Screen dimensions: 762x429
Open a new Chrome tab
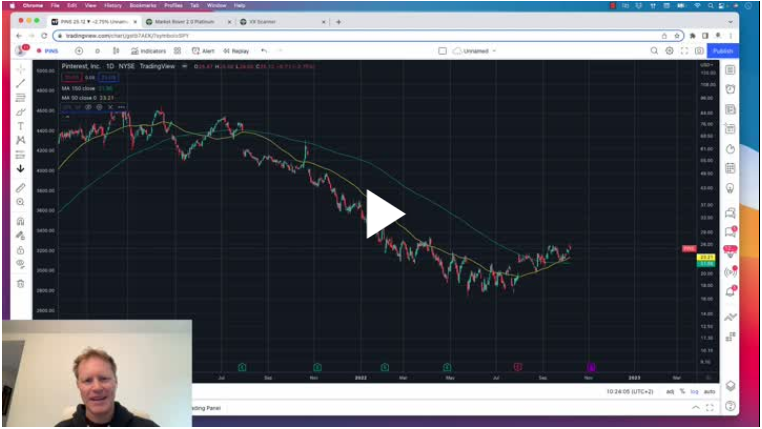point(338,22)
